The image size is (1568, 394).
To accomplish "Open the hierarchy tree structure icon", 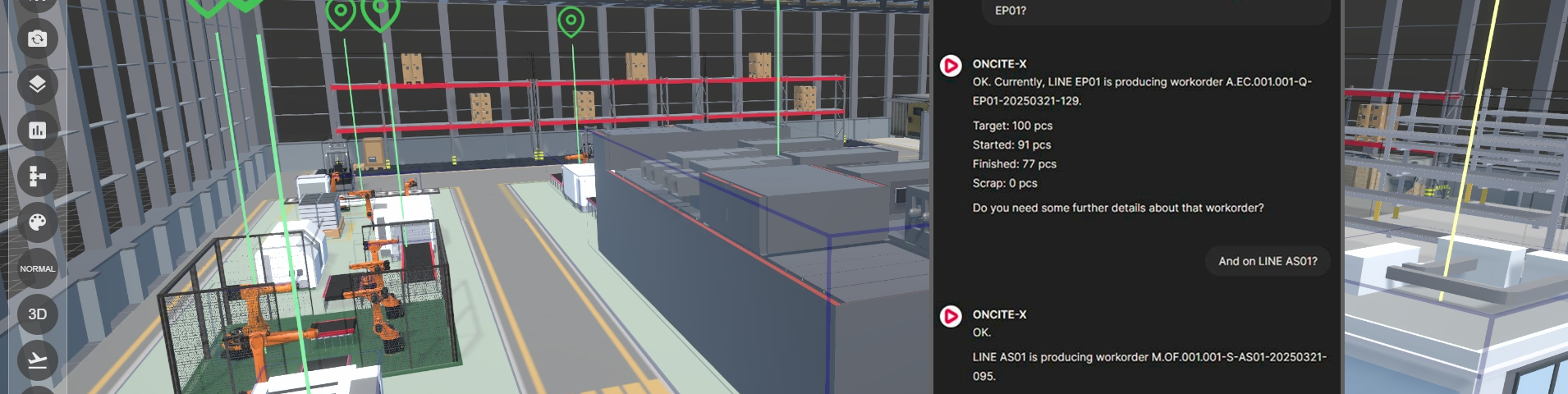I will click(x=38, y=176).
